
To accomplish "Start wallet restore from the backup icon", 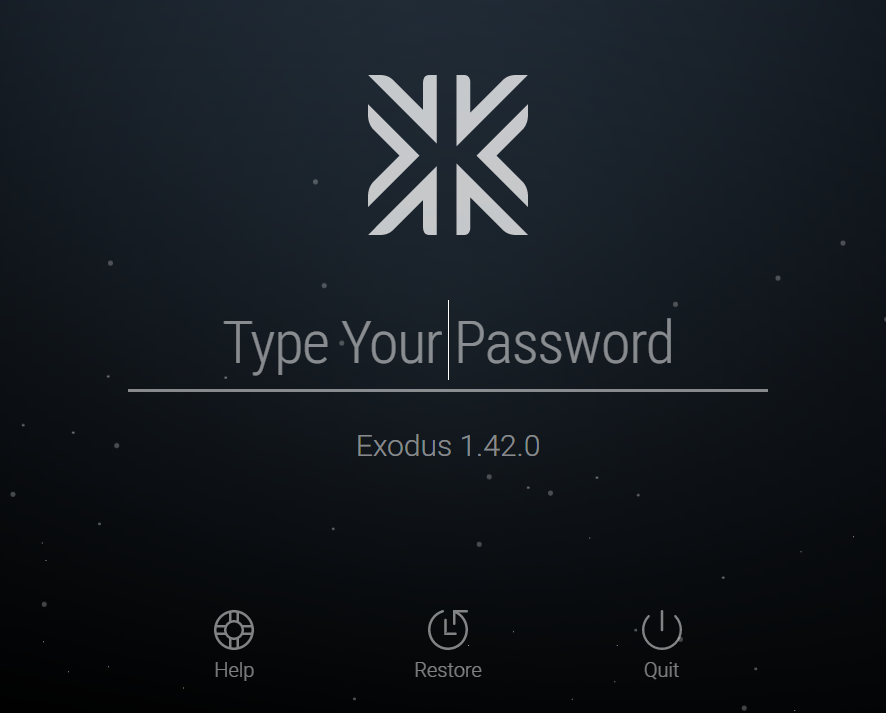I will (x=448, y=629).
